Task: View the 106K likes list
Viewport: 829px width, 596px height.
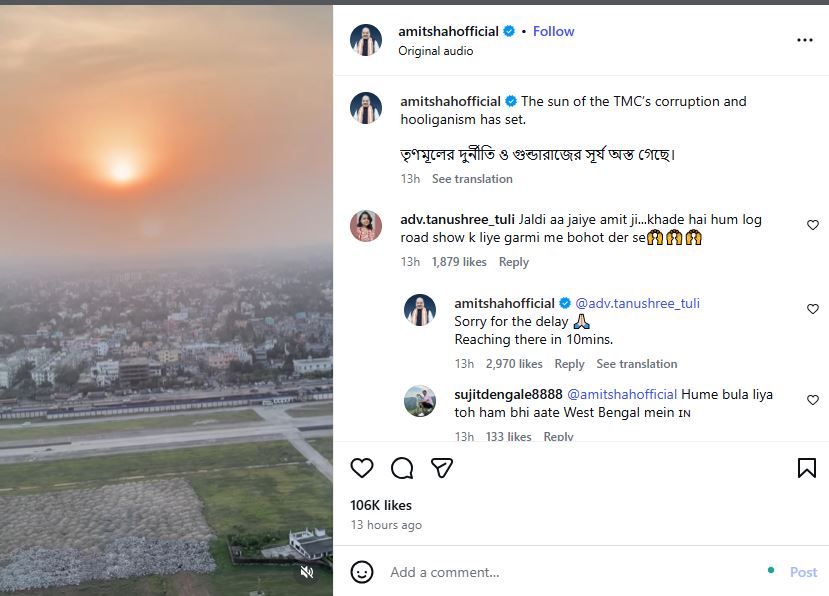Action: click(x=381, y=505)
